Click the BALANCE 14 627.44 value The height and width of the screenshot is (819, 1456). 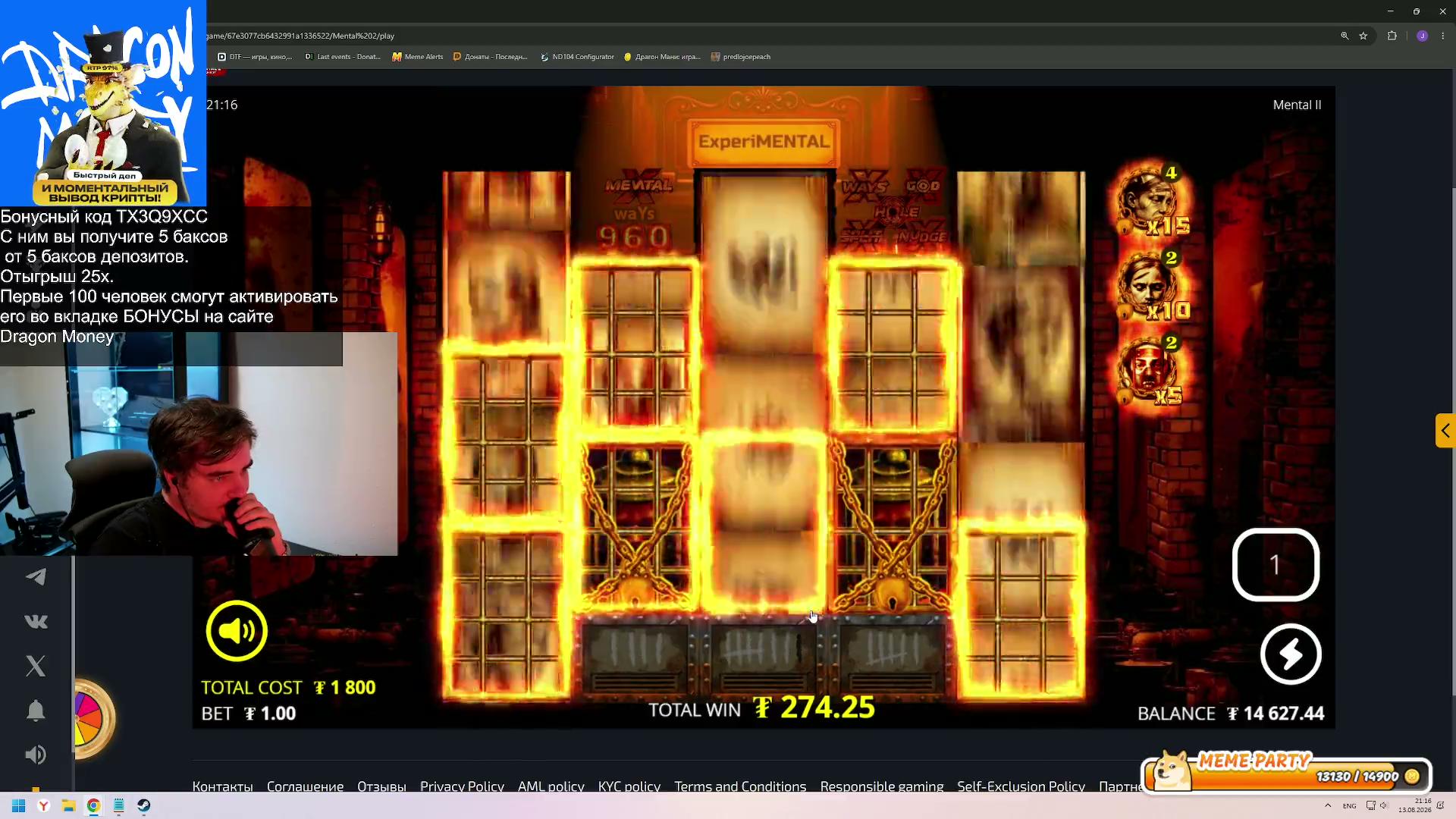click(x=1276, y=714)
